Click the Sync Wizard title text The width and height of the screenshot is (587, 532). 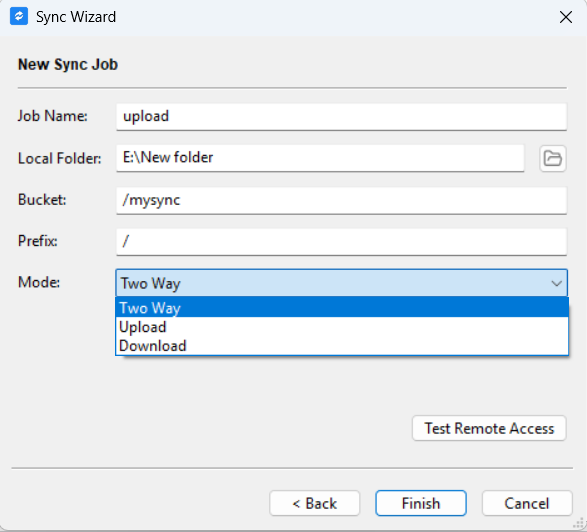point(76,17)
